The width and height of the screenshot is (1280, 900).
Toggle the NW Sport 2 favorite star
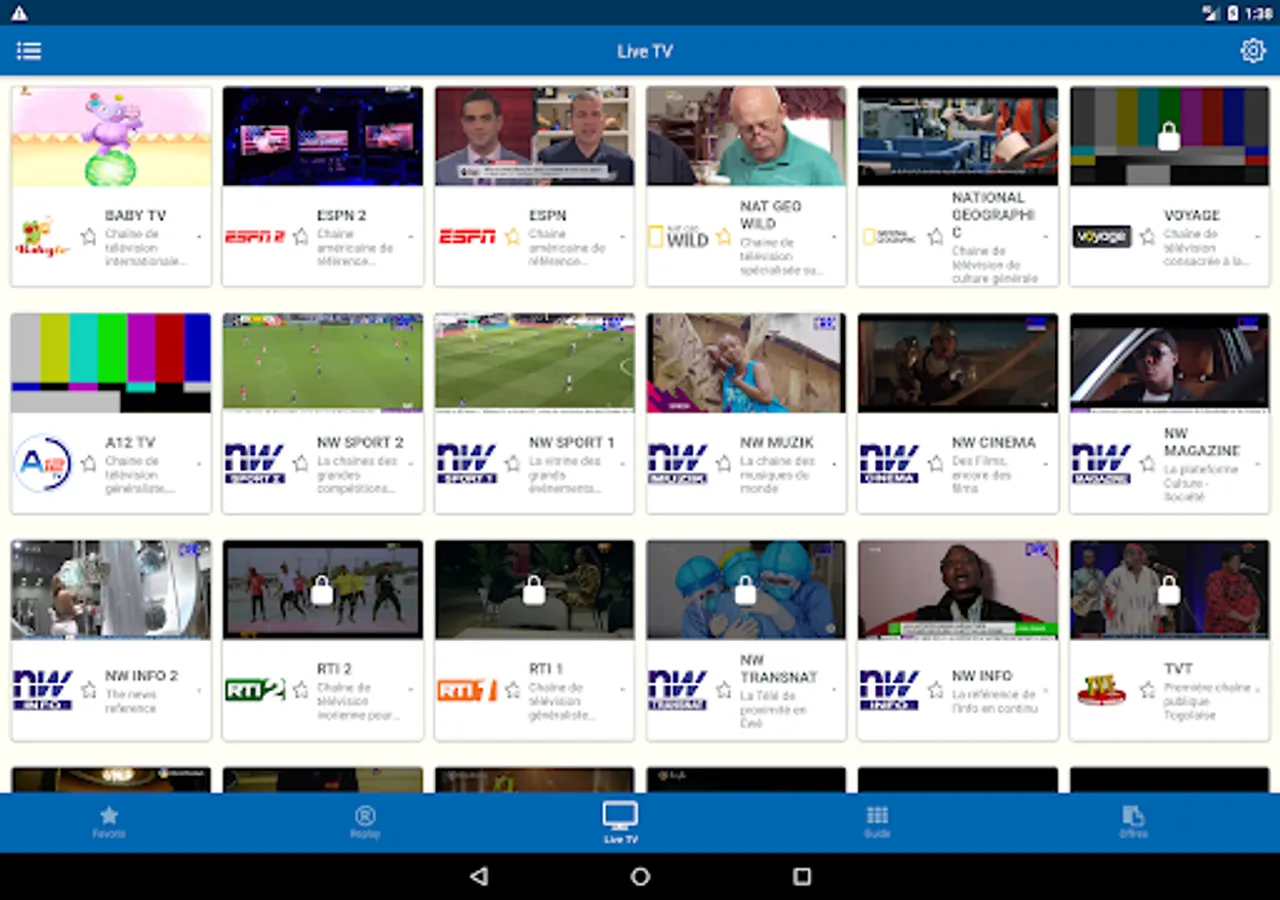(301, 463)
